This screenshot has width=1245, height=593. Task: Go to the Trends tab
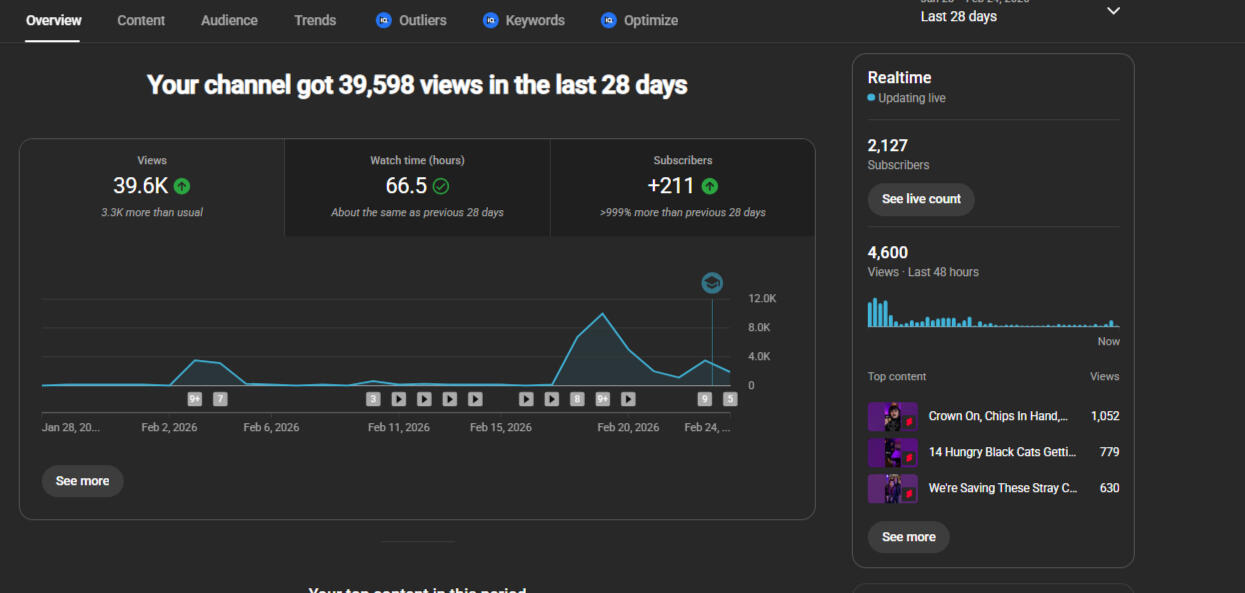pos(315,20)
